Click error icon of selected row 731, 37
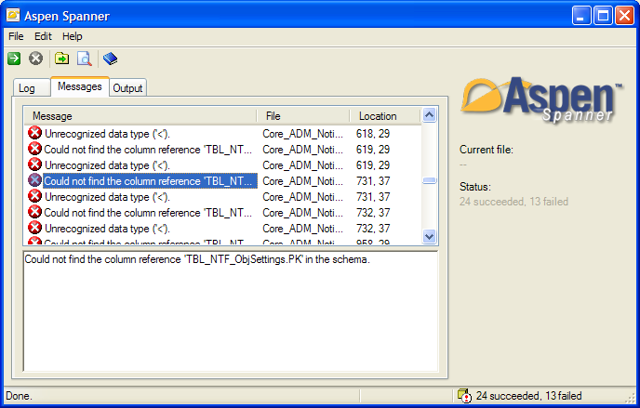The image size is (640, 408). coord(35,180)
